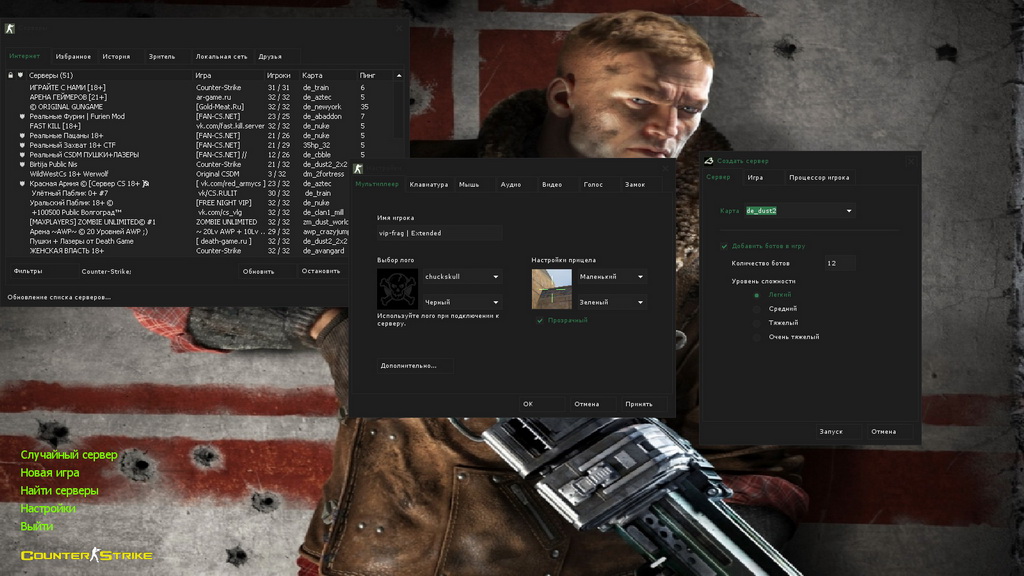Click the crosshair preview thumbnail
The height and width of the screenshot is (576, 1024).
(552, 289)
